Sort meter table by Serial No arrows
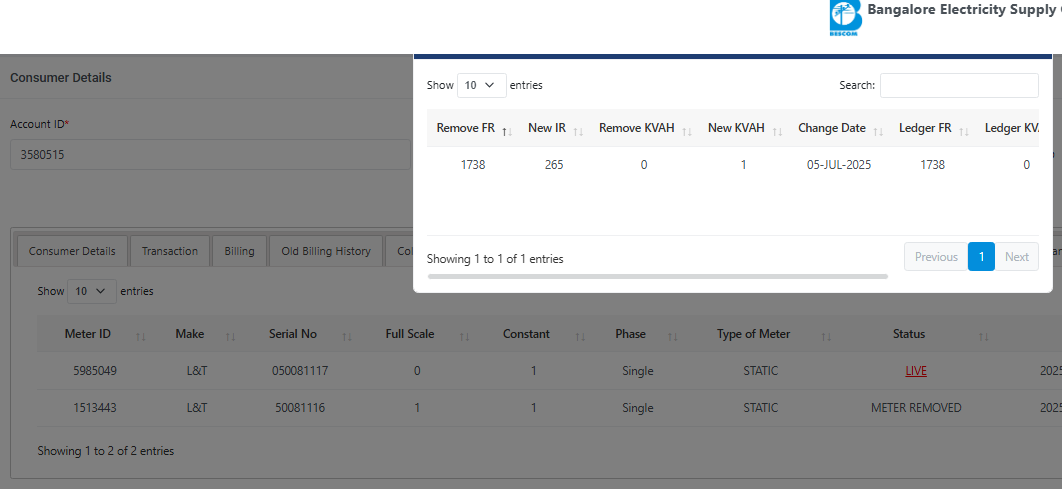This screenshot has height=489, width=1062. pyautogui.click(x=347, y=336)
